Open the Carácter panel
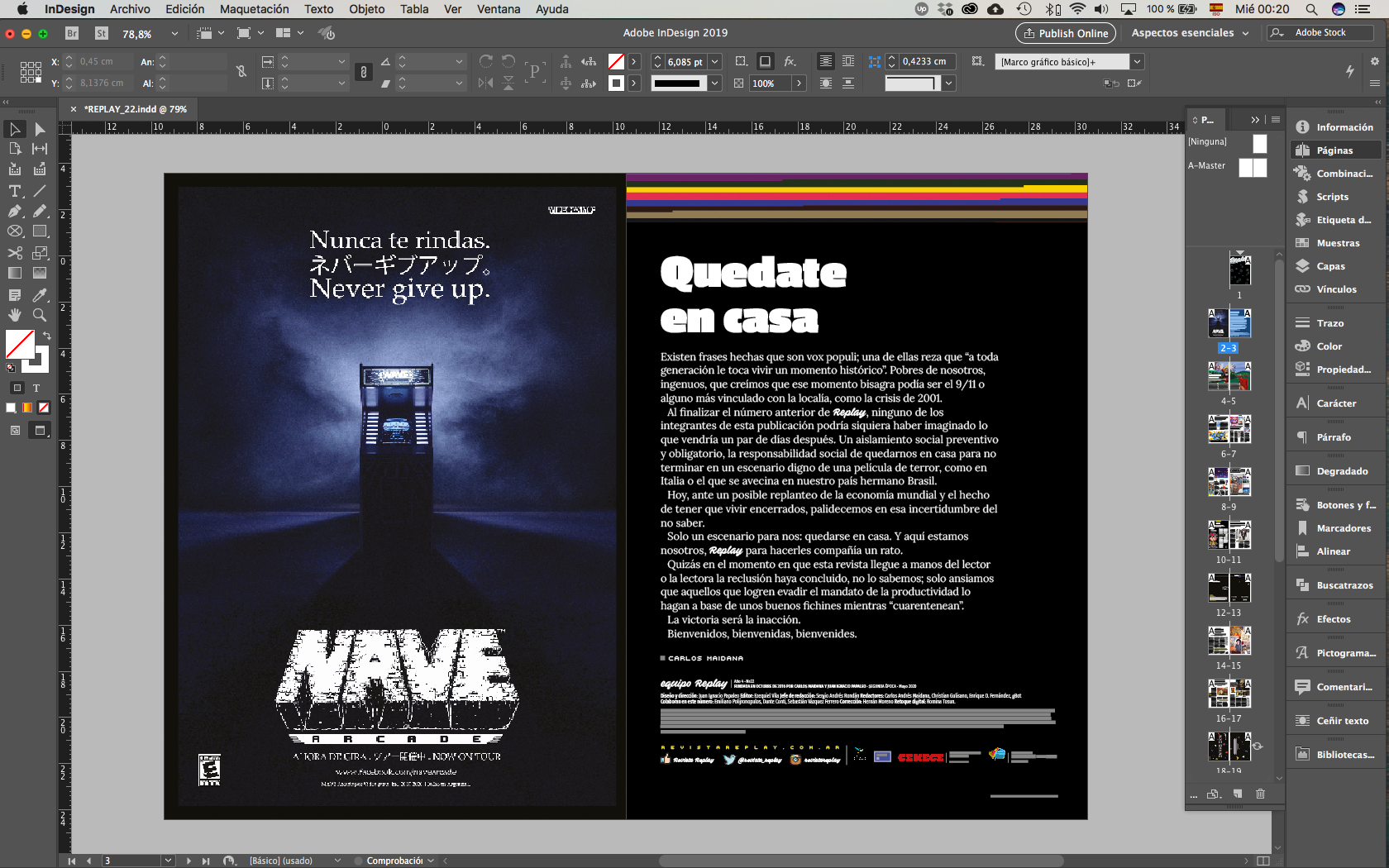This screenshot has height=868, width=1389. click(x=1336, y=403)
